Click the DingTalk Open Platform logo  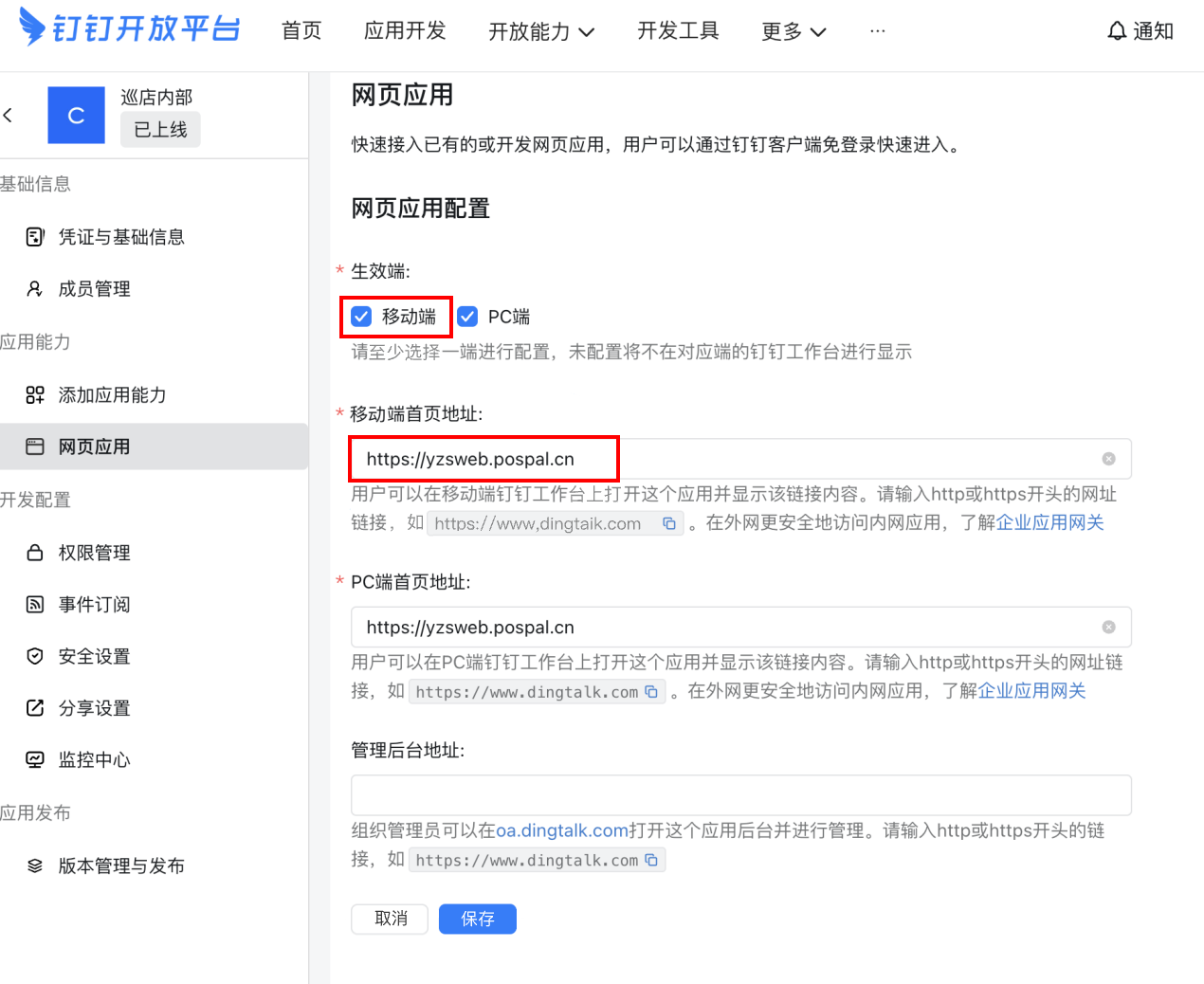tap(130, 28)
